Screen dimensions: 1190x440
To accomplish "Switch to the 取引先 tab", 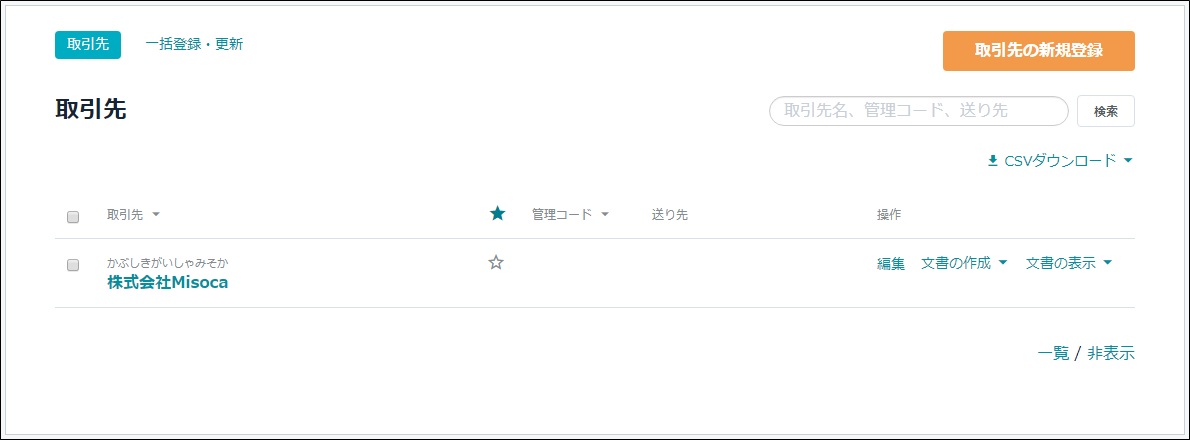I will pos(88,45).
